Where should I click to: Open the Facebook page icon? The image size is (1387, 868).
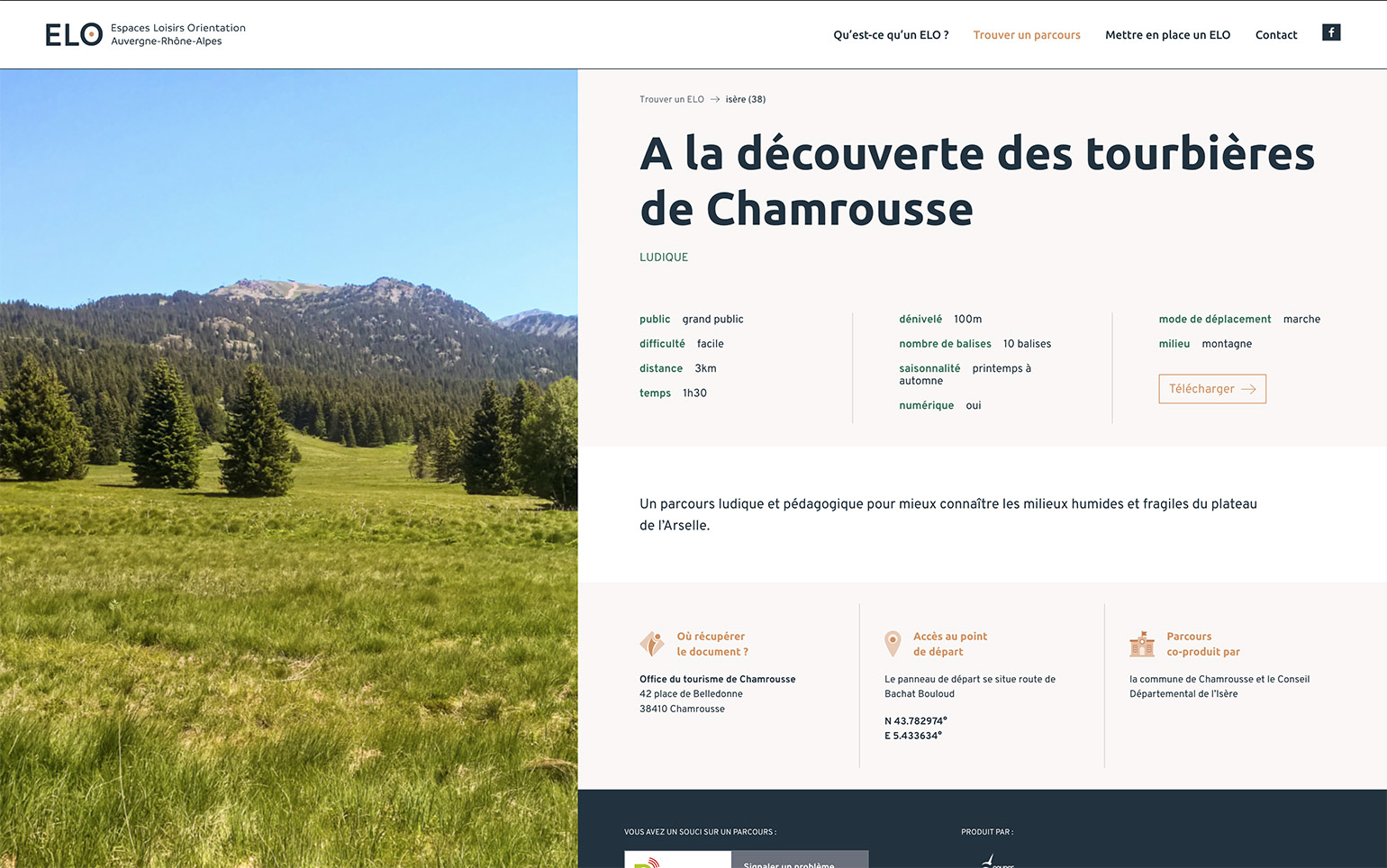click(x=1331, y=32)
